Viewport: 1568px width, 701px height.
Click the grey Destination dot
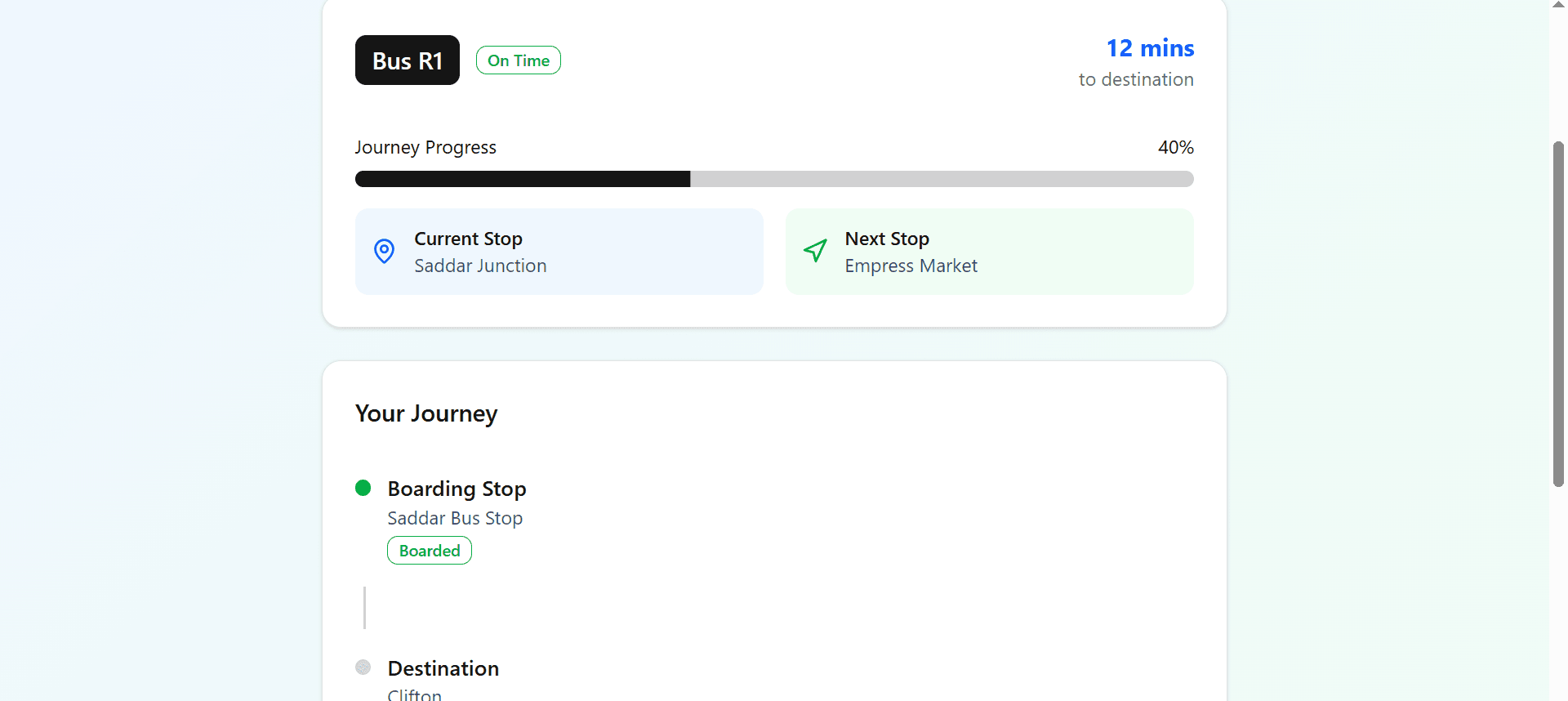(x=363, y=668)
